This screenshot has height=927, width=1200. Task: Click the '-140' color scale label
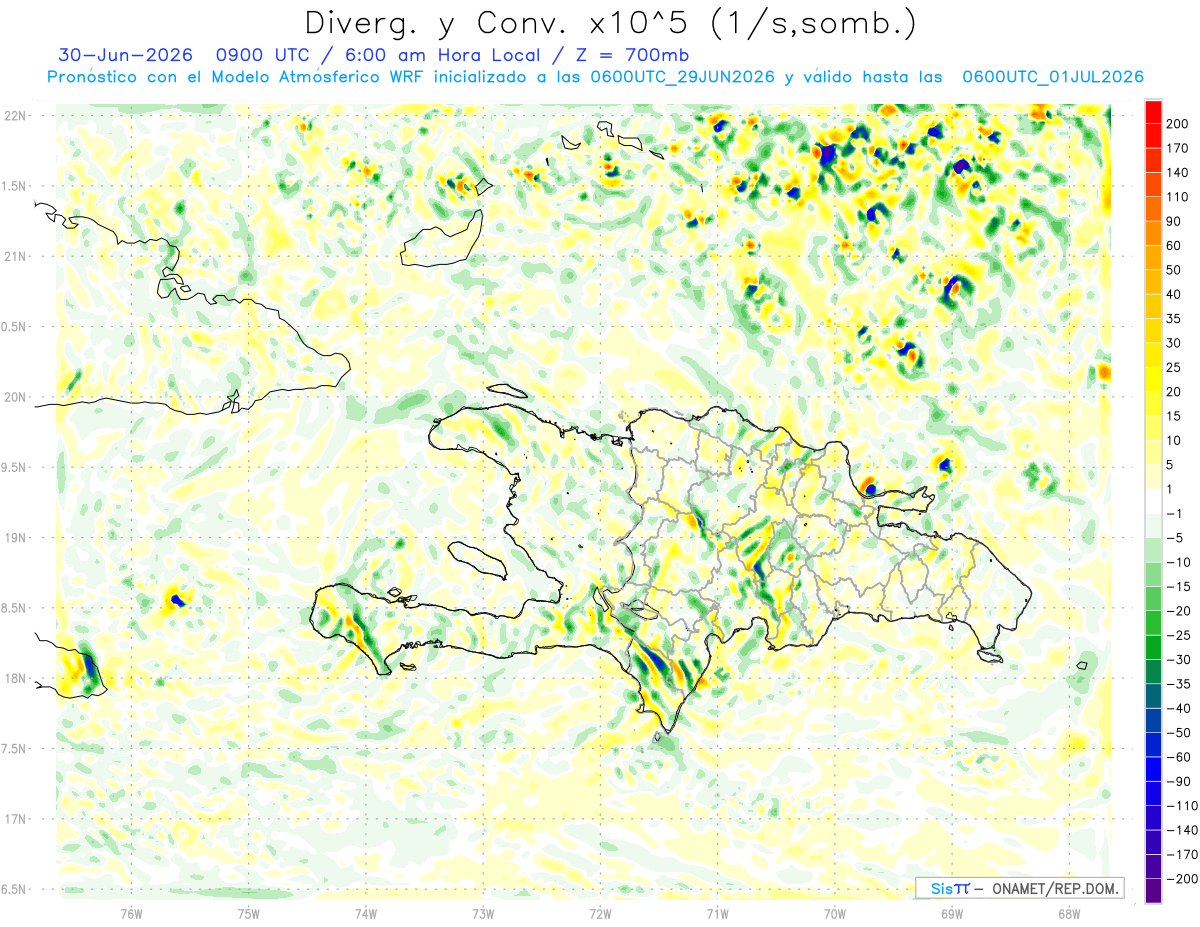click(1181, 830)
